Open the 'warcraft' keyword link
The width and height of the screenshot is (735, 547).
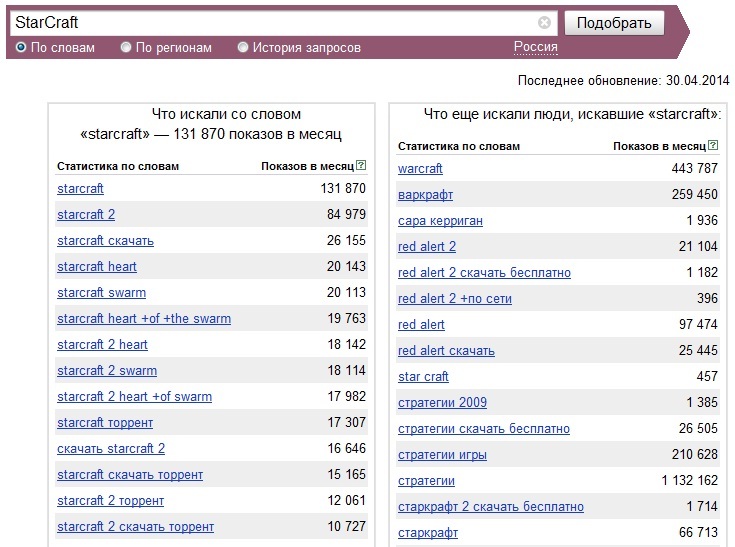420,169
